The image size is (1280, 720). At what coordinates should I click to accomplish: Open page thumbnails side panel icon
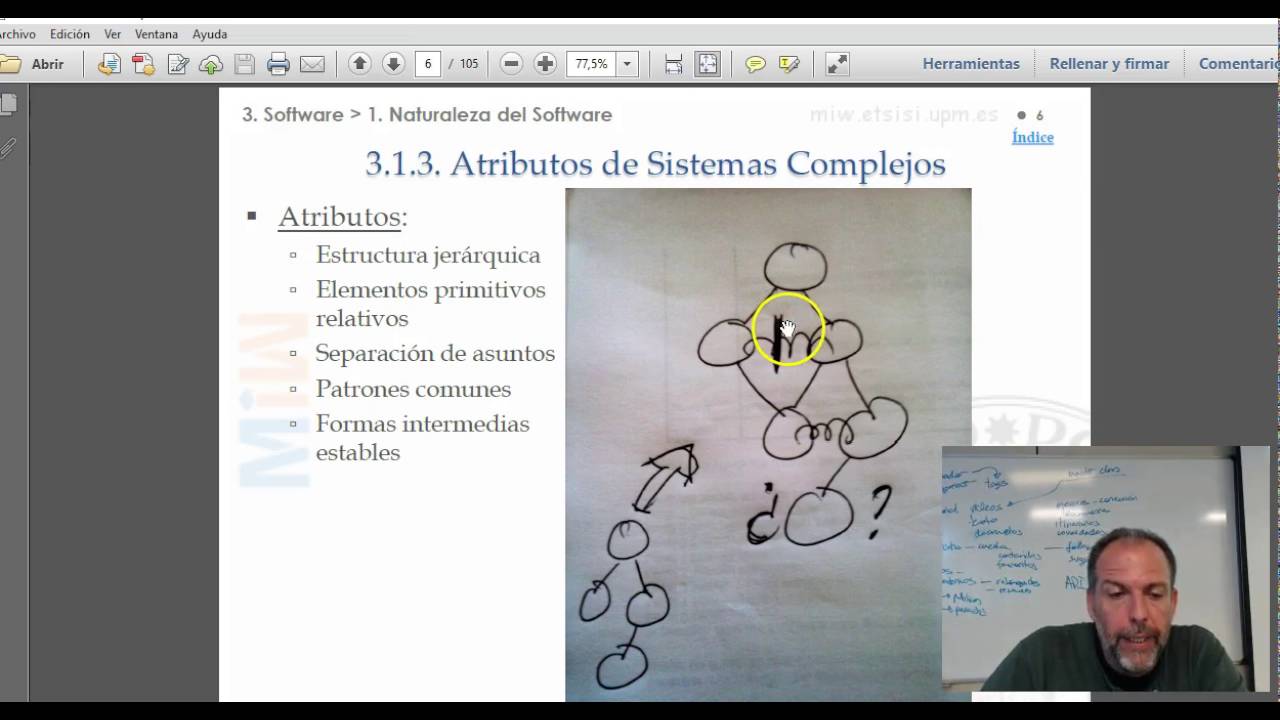(x=9, y=103)
